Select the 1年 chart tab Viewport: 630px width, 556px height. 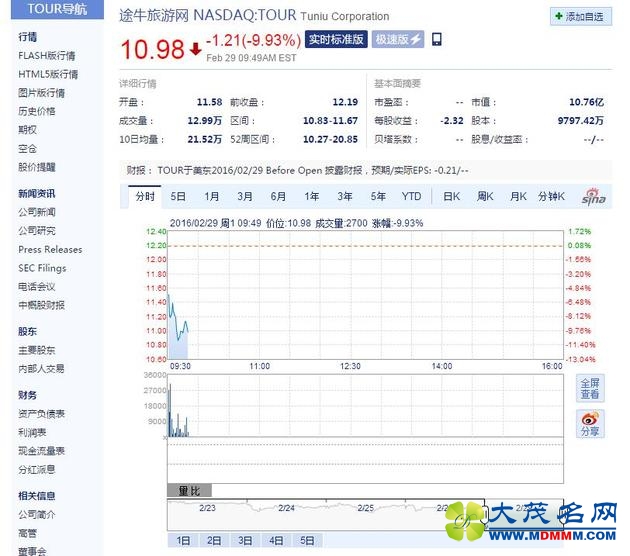(311, 197)
